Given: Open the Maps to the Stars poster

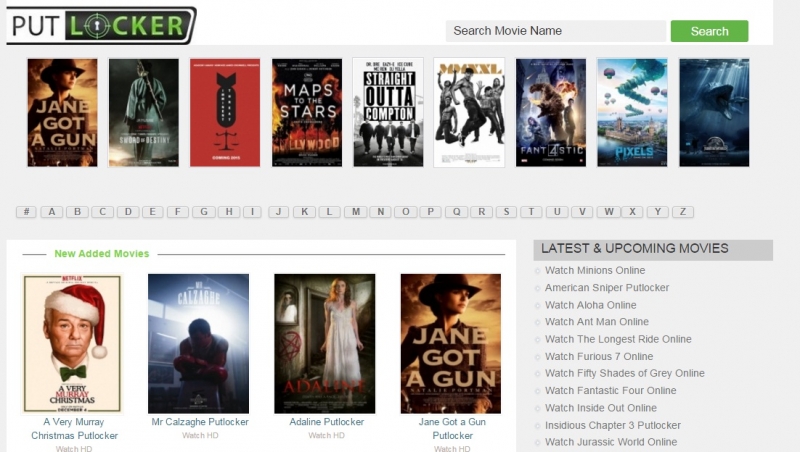Looking at the screenshot, I should tap(307, 112).
